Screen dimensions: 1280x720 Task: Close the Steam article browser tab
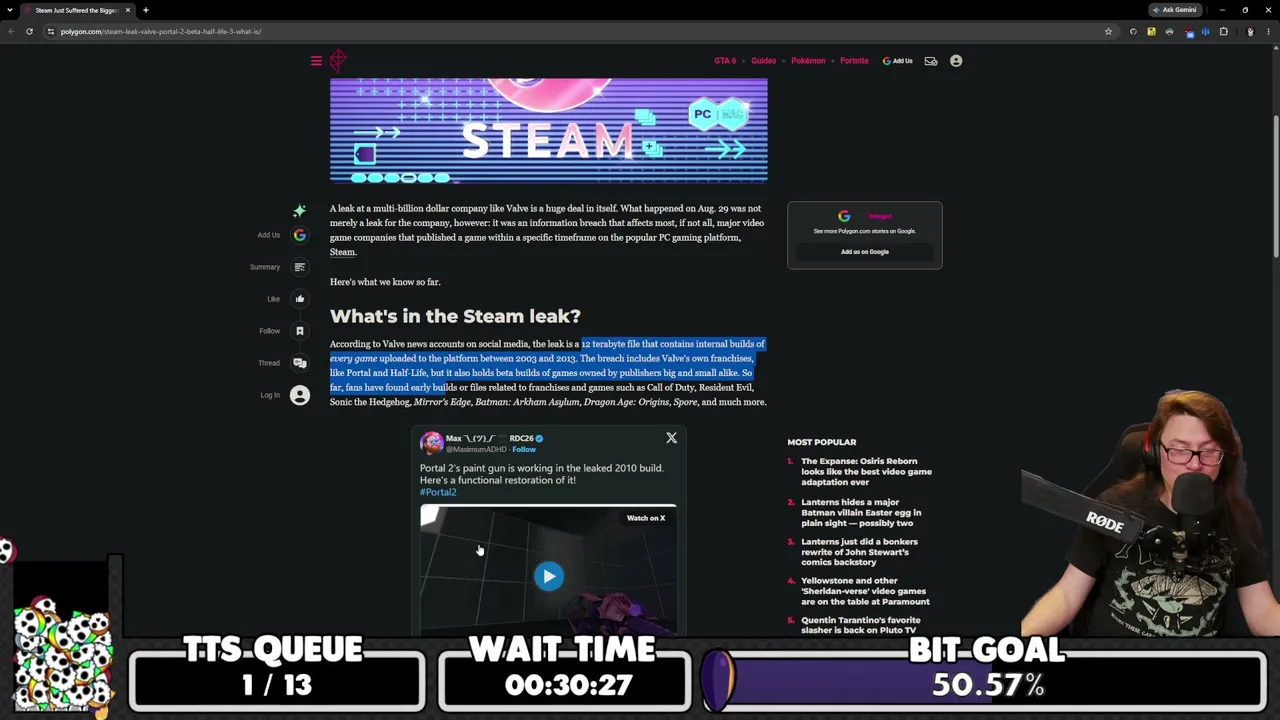[x=127, y=10]
